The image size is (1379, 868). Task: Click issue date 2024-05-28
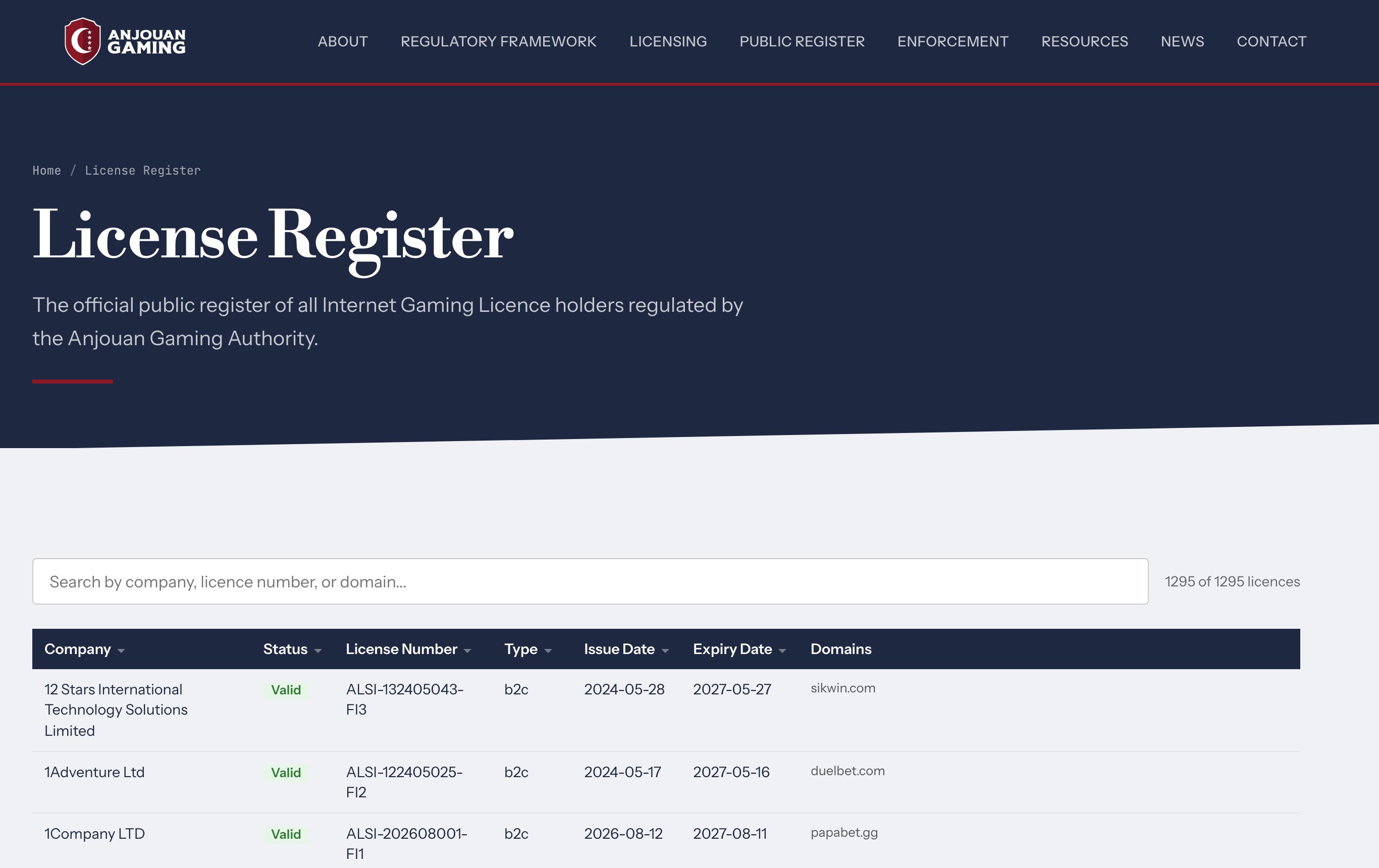click(624, 689)
